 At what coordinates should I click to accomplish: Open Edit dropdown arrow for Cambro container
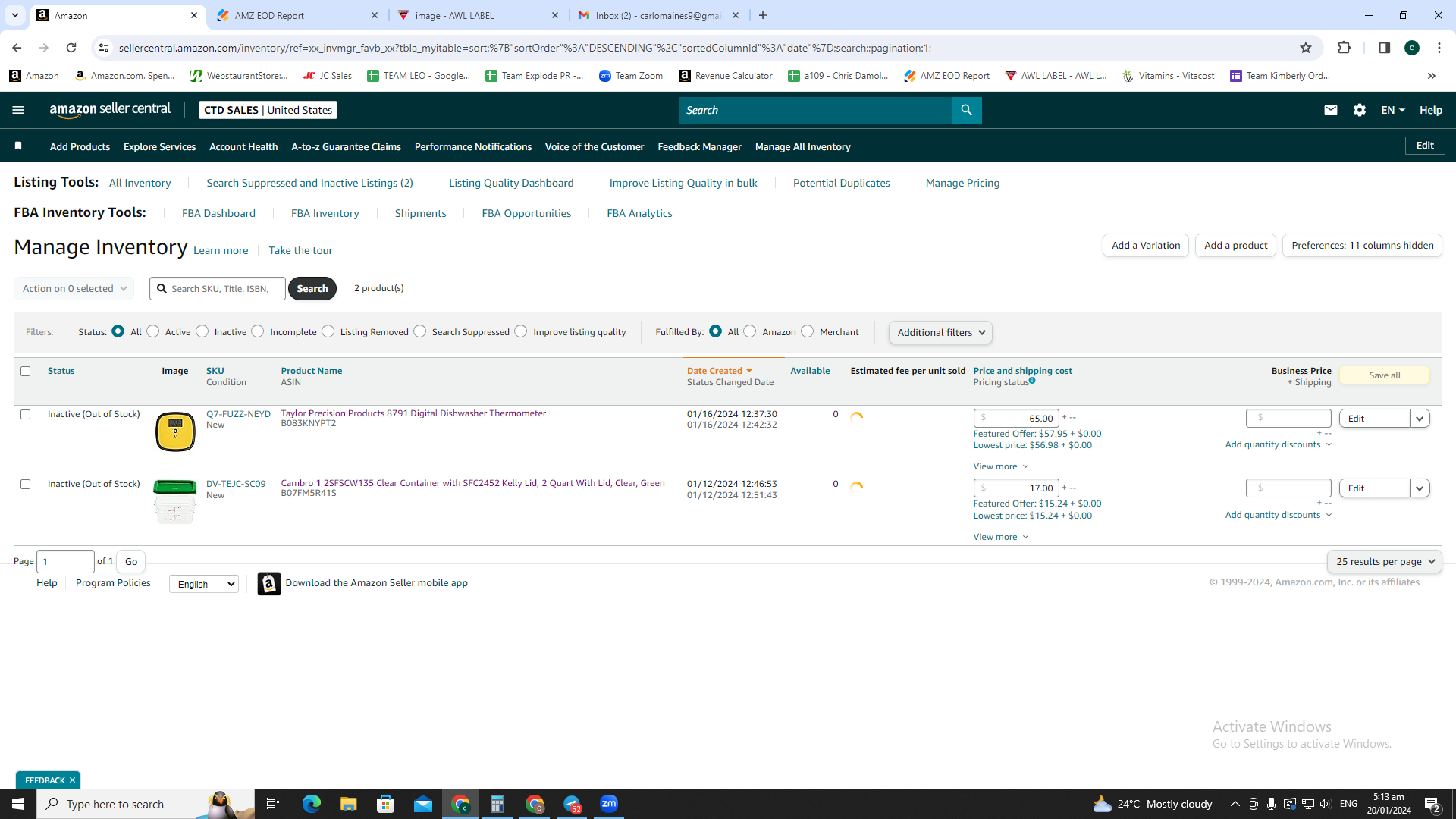tap(1420, 488)
